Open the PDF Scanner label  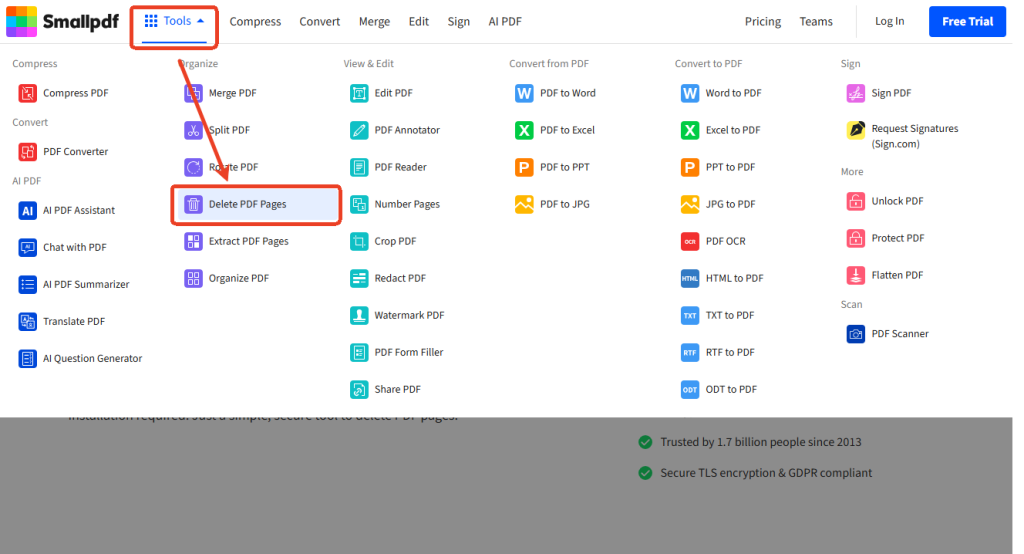point(900,334)
